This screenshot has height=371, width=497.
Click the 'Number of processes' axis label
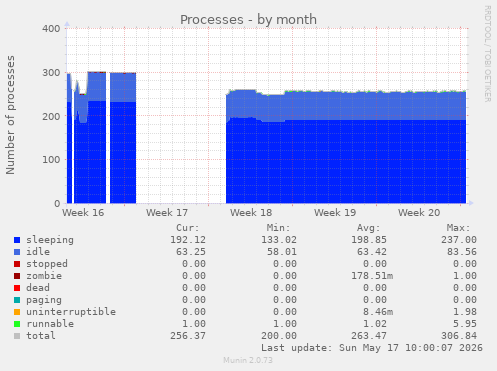click(10, 115)
